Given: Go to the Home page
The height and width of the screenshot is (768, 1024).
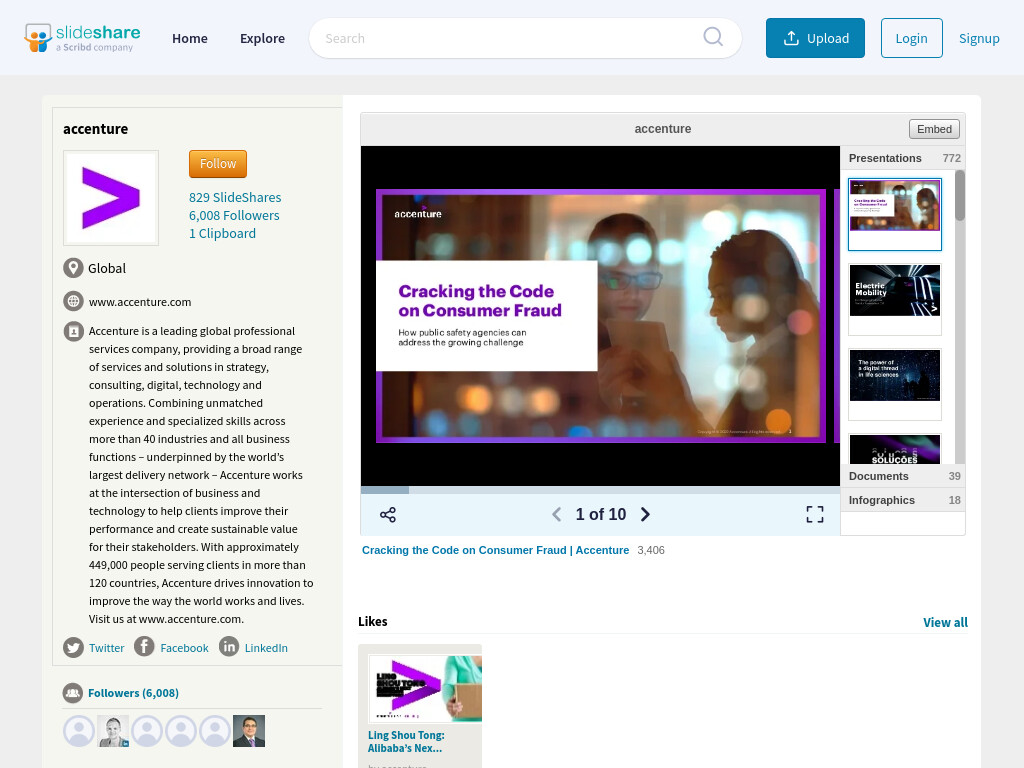Looking at the screenshot, I should point(190,39).
